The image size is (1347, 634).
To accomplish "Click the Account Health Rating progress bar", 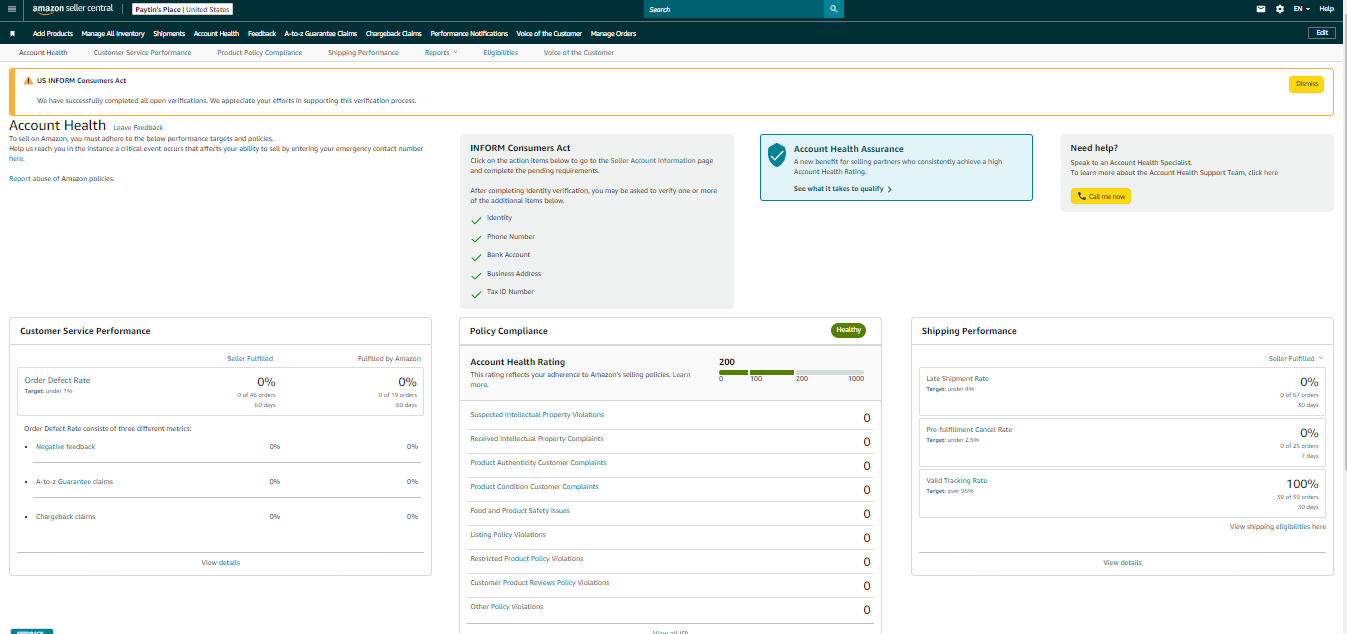I will [x=791, y=373].
